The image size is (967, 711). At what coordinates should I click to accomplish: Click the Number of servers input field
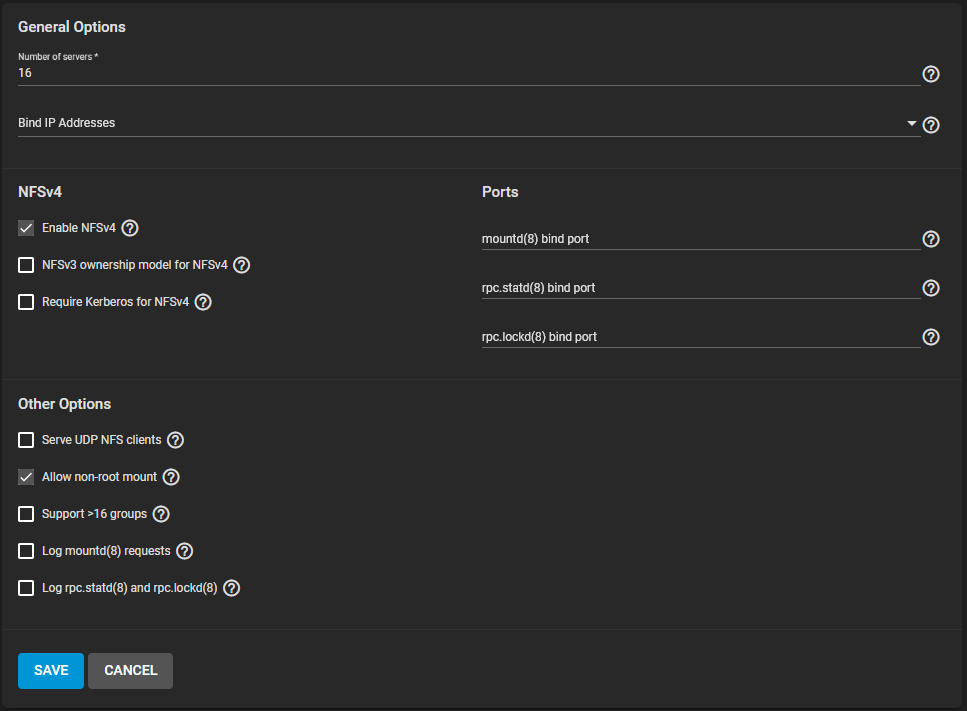[468, 74]
